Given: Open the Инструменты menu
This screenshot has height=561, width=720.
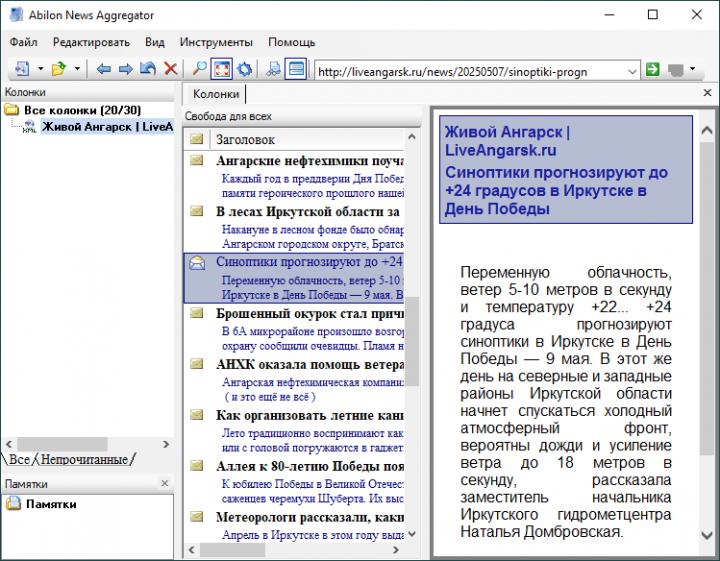Looking at the screenshot, I should pos(216,42).
